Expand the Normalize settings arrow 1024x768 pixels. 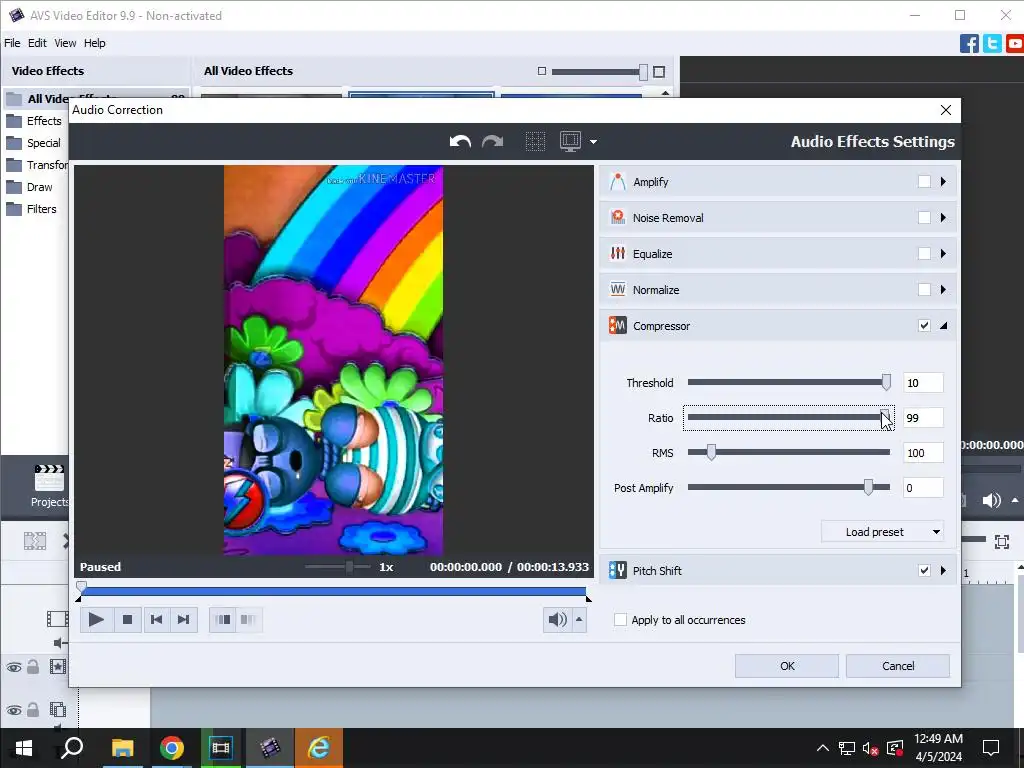[x=943, y=289]
